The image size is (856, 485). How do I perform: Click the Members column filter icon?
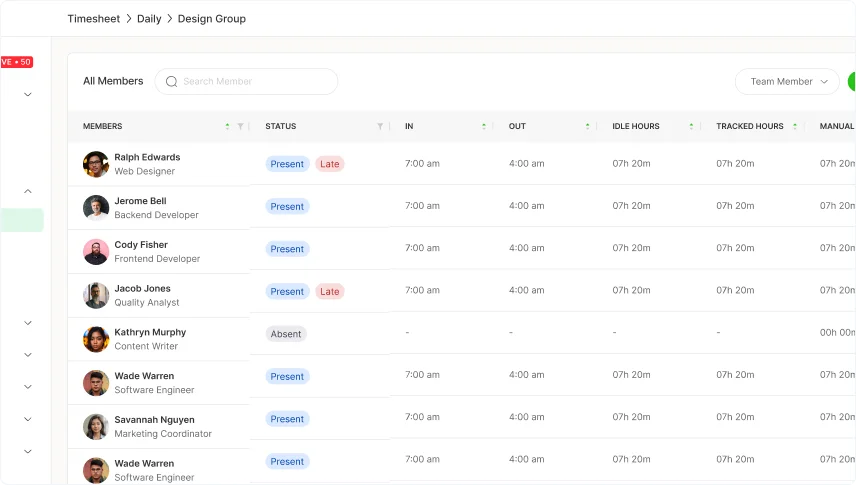(x=240, y=126)
